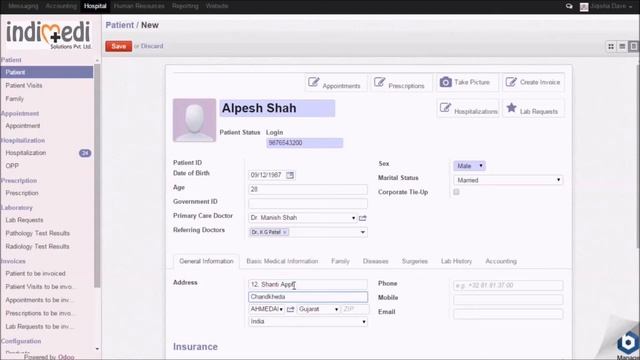Click the red Save button

118,46
